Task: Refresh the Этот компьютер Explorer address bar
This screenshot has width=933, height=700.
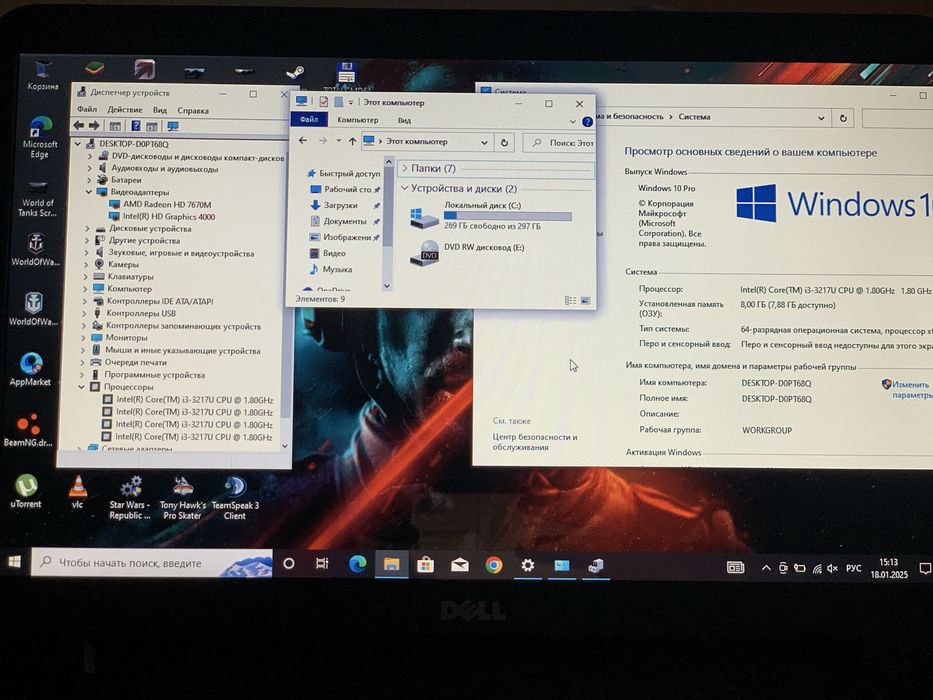Action: [505, 143]
